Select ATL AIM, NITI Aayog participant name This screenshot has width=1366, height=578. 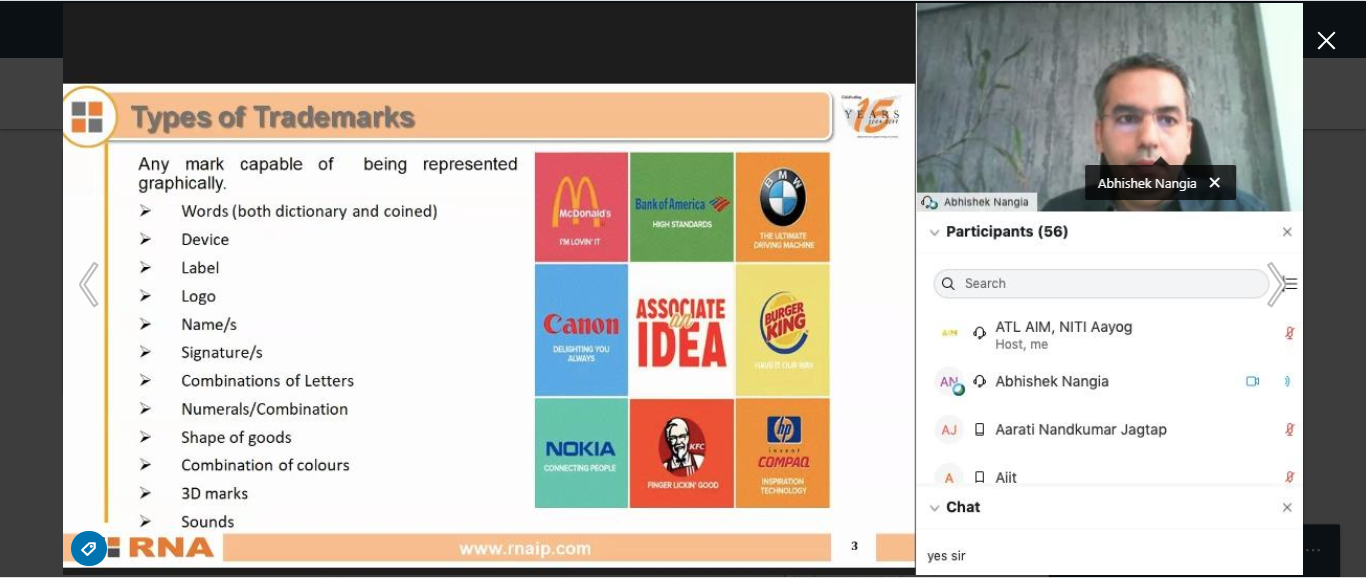(1064, 327)
